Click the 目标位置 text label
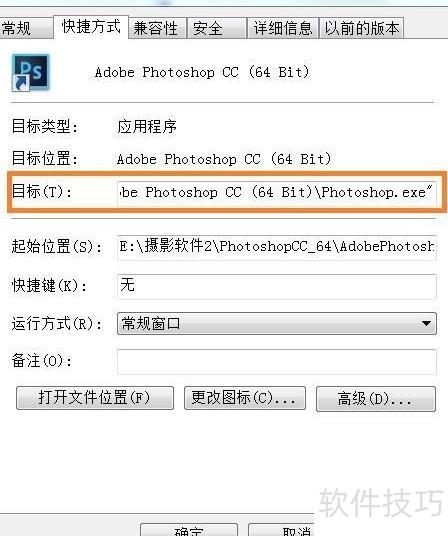Screen dimensions: 448x536 [45, 159]
